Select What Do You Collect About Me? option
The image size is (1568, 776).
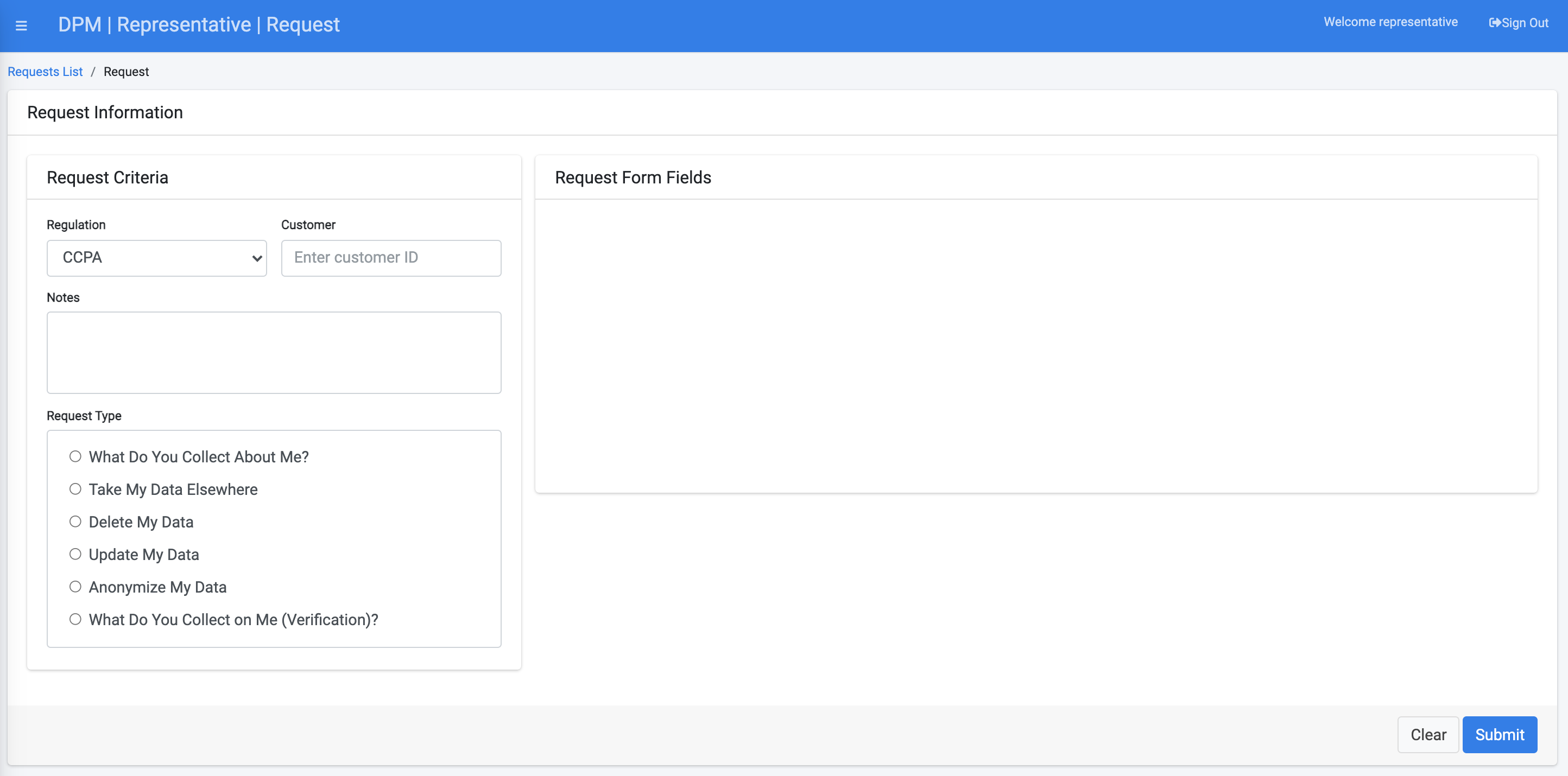pyautogui.click(x=75, y=456)
